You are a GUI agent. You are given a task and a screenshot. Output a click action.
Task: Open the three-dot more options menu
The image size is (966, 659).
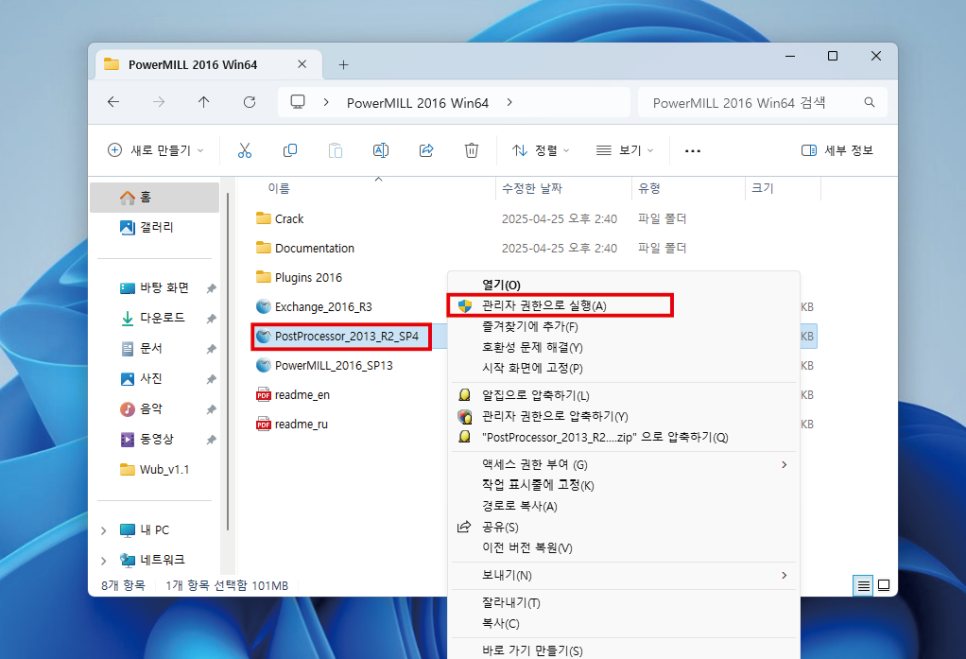(692, 151)
